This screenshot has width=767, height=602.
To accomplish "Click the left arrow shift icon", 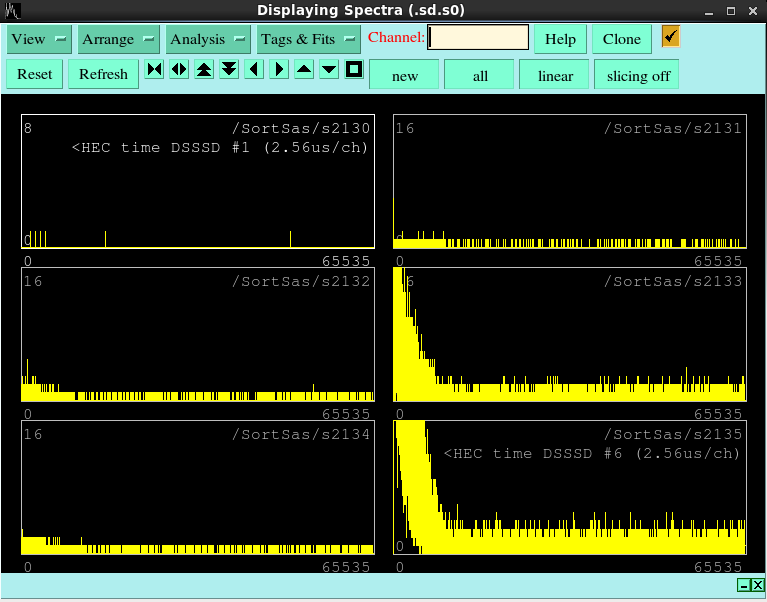I will [254, 70].
